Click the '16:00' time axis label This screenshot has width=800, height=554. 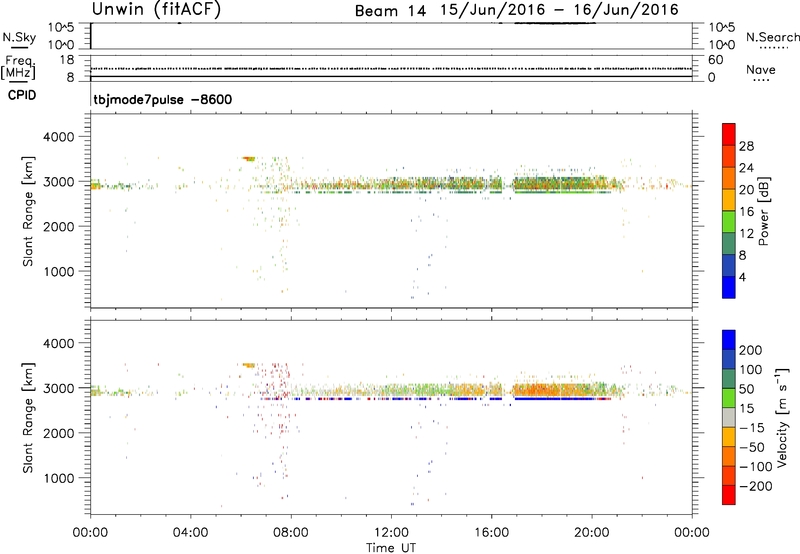point(491,533)
